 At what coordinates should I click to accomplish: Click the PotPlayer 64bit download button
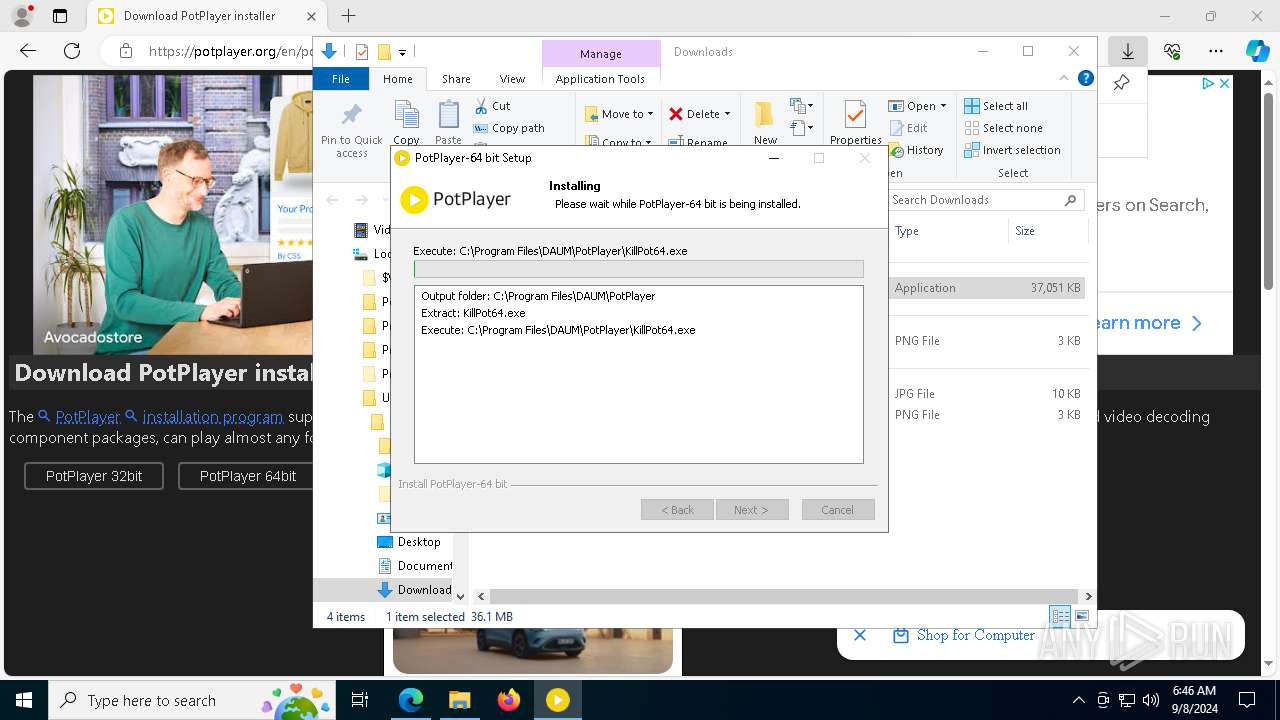coord(247,476)
